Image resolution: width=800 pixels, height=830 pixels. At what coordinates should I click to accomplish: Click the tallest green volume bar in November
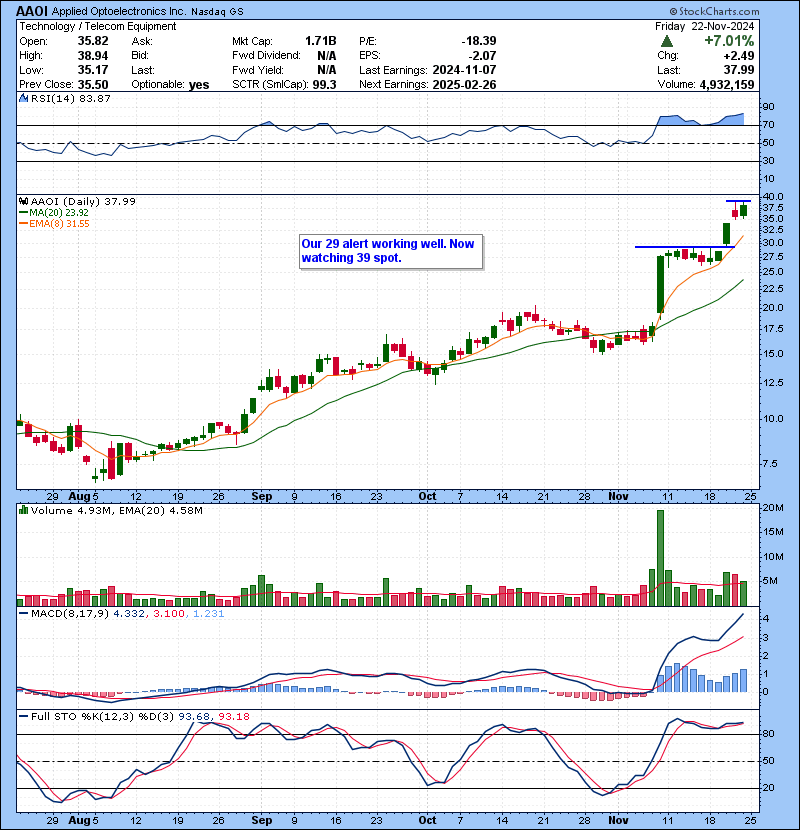point(660,558)
